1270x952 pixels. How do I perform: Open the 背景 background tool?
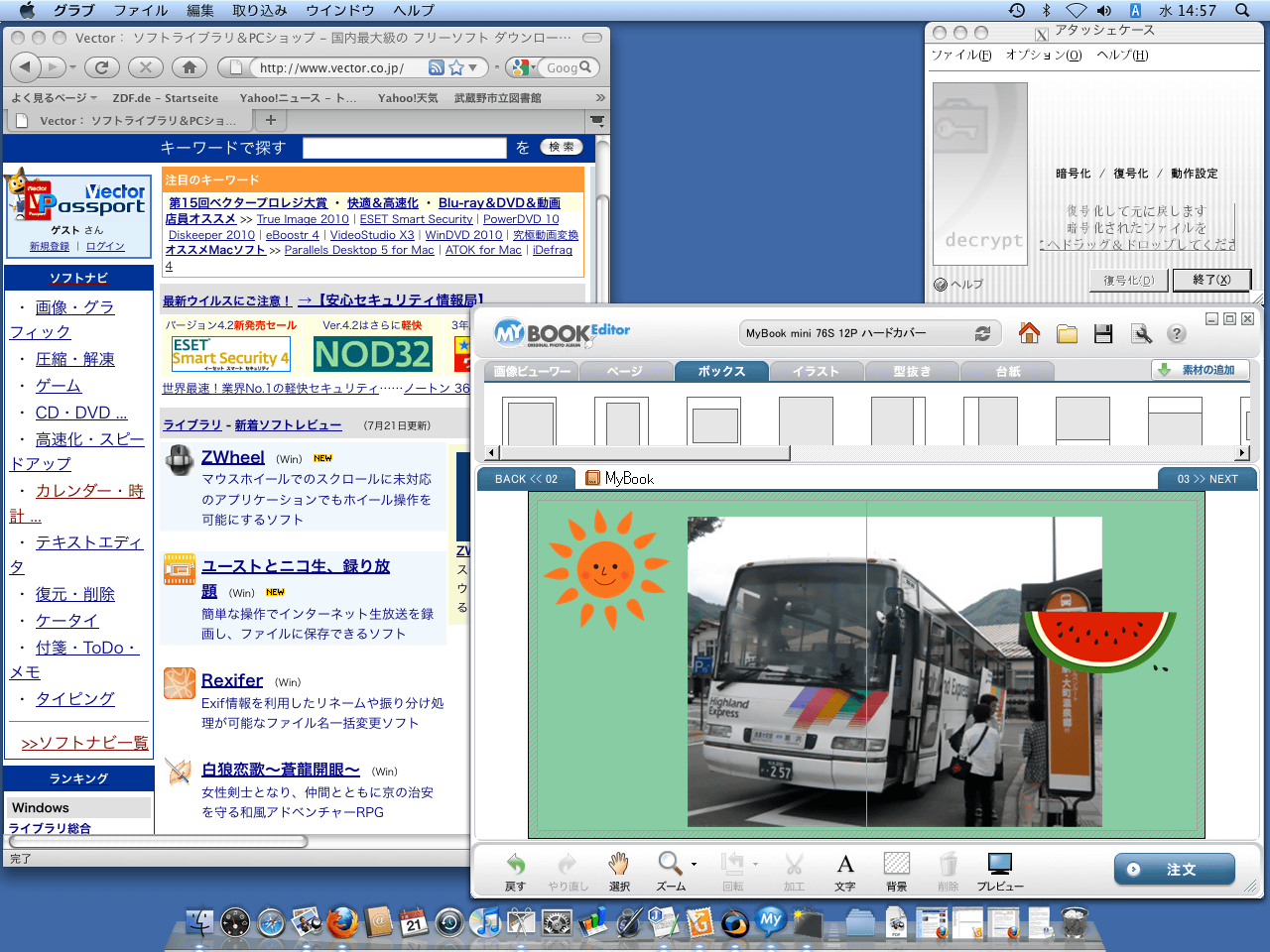pyautogui.click(x=897, y=872)
